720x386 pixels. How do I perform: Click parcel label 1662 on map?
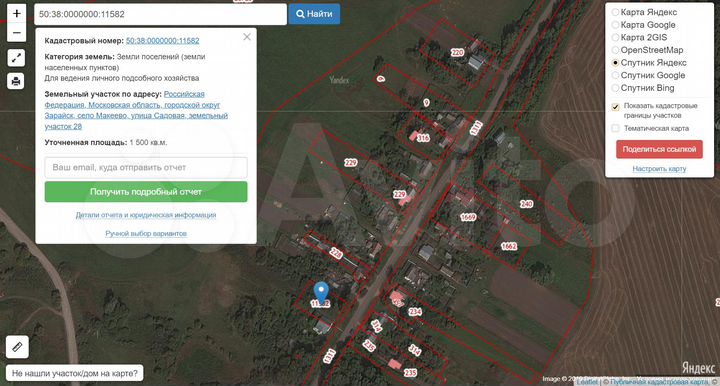pyautogui.click(x=509, y=246)
